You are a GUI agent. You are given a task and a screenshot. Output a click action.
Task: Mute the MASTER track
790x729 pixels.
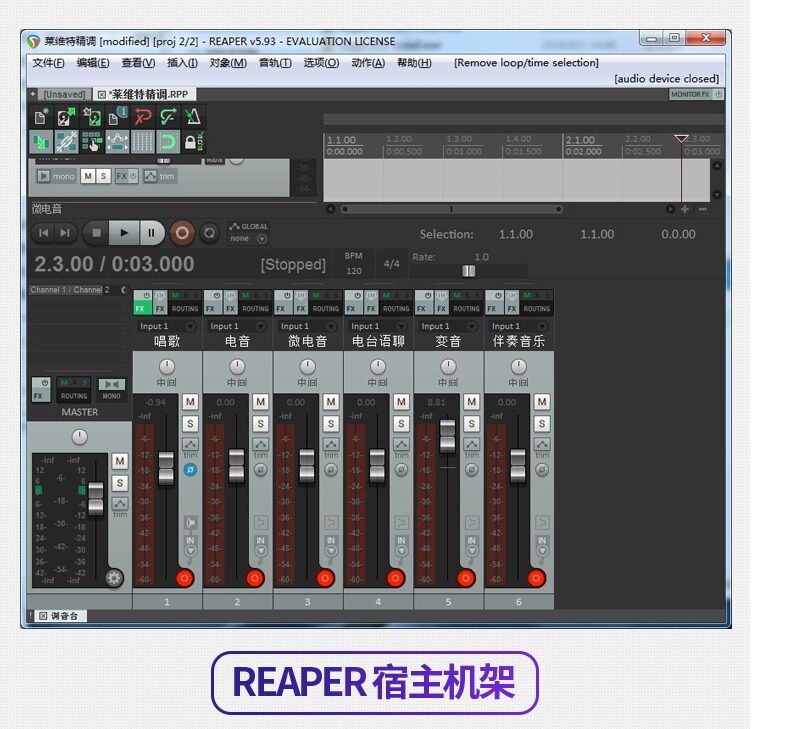(119, 461)
